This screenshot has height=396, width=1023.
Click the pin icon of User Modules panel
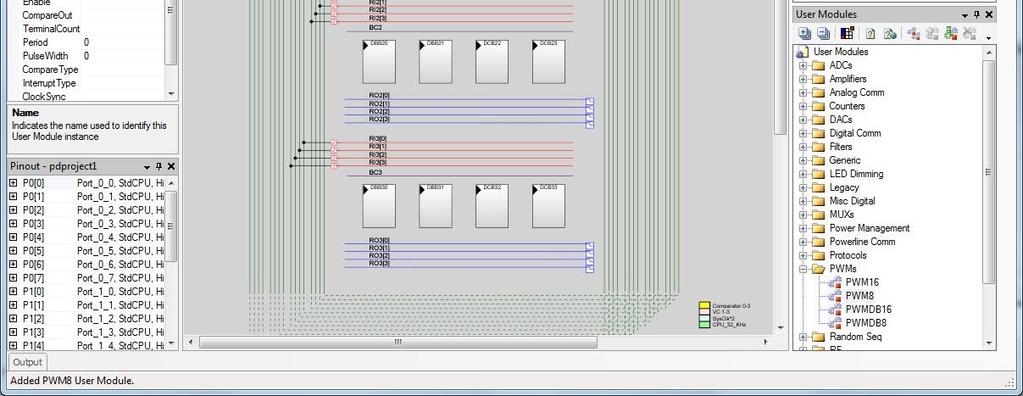(x=977, y=14)
